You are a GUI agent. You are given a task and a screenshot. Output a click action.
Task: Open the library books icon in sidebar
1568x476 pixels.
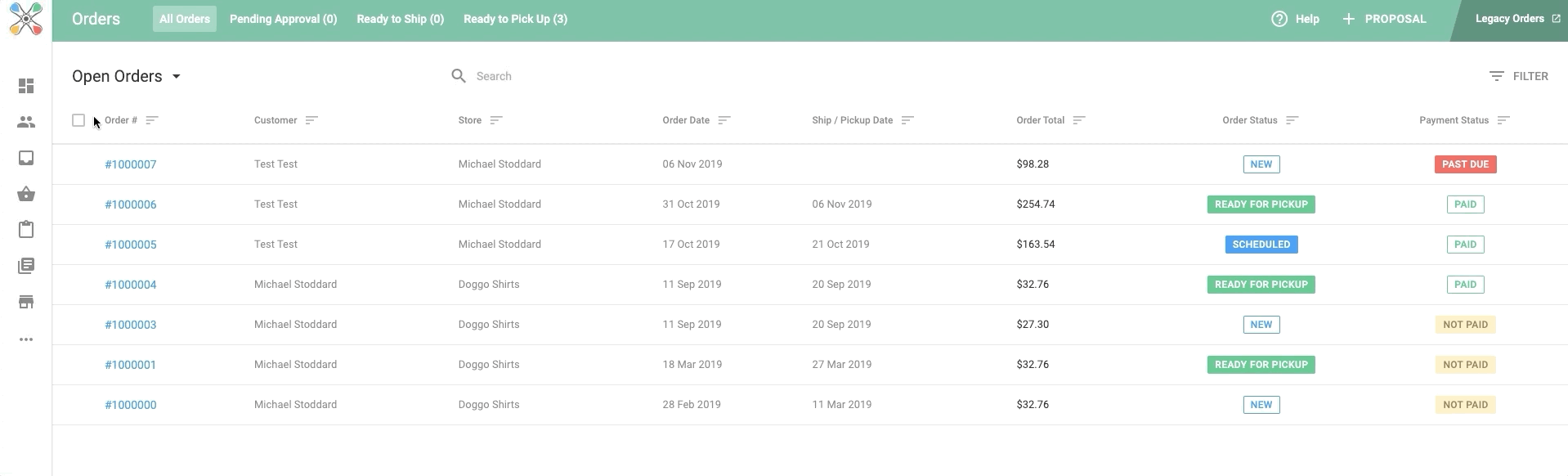[26, 266]
